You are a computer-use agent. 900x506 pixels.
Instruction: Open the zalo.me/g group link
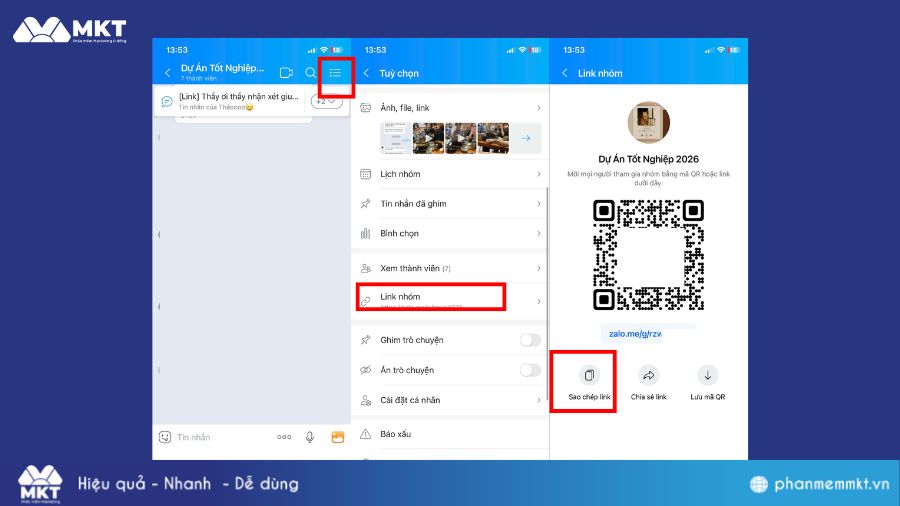pyautogui.click(x=635, y=333)
